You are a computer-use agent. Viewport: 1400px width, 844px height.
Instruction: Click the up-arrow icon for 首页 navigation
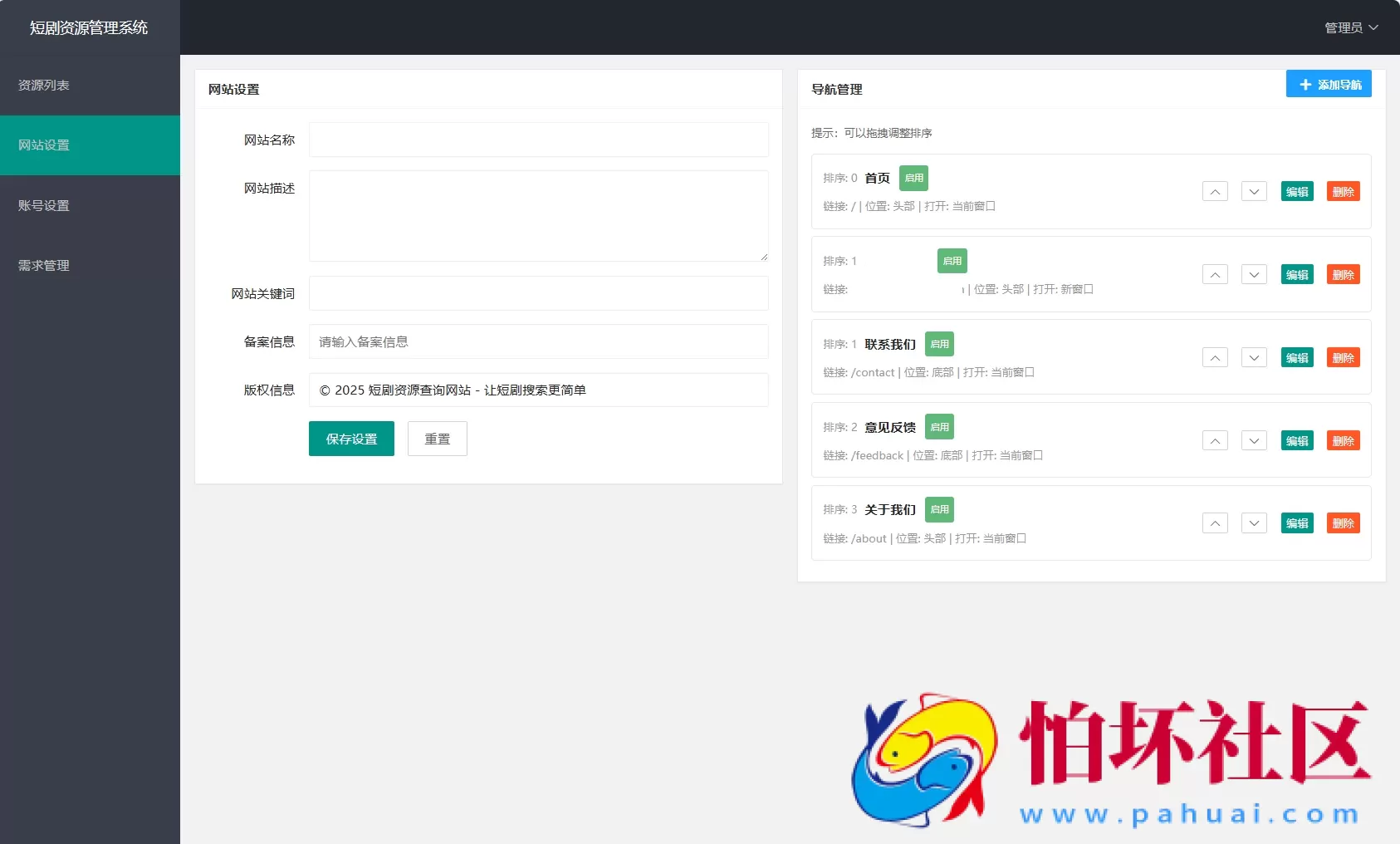tap(1215, 191)
